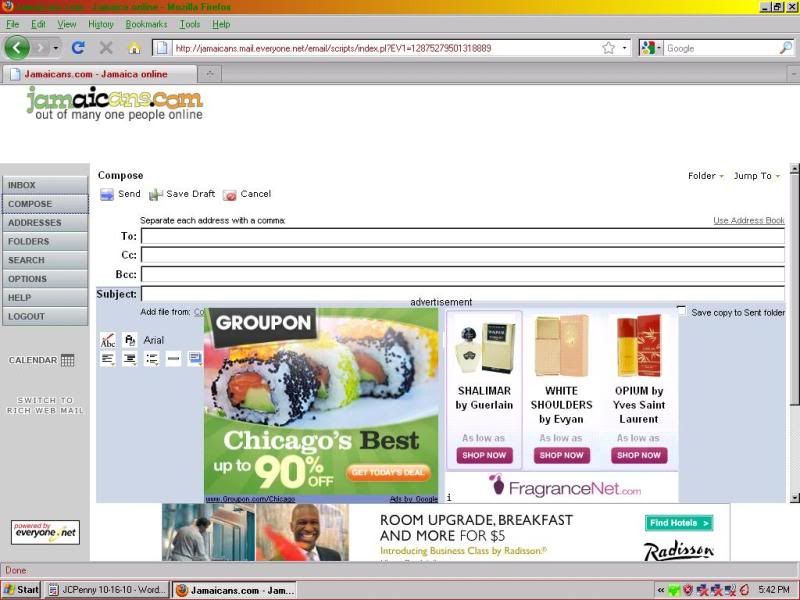Open the Calendar grid icon
800x600 pixels.
coord(67,360)
